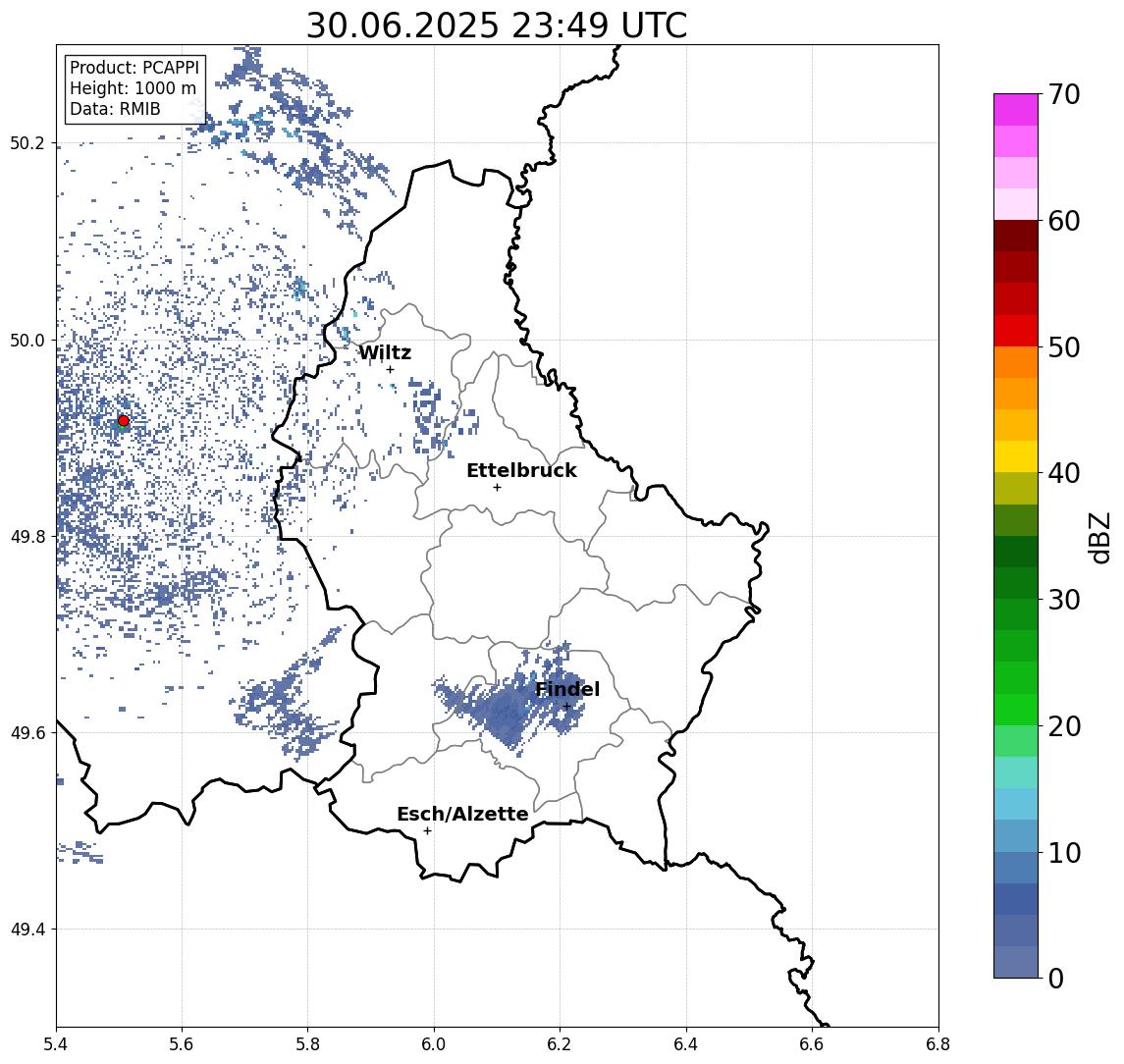Click the 'Height: 1000 m' text

(133, 88)
